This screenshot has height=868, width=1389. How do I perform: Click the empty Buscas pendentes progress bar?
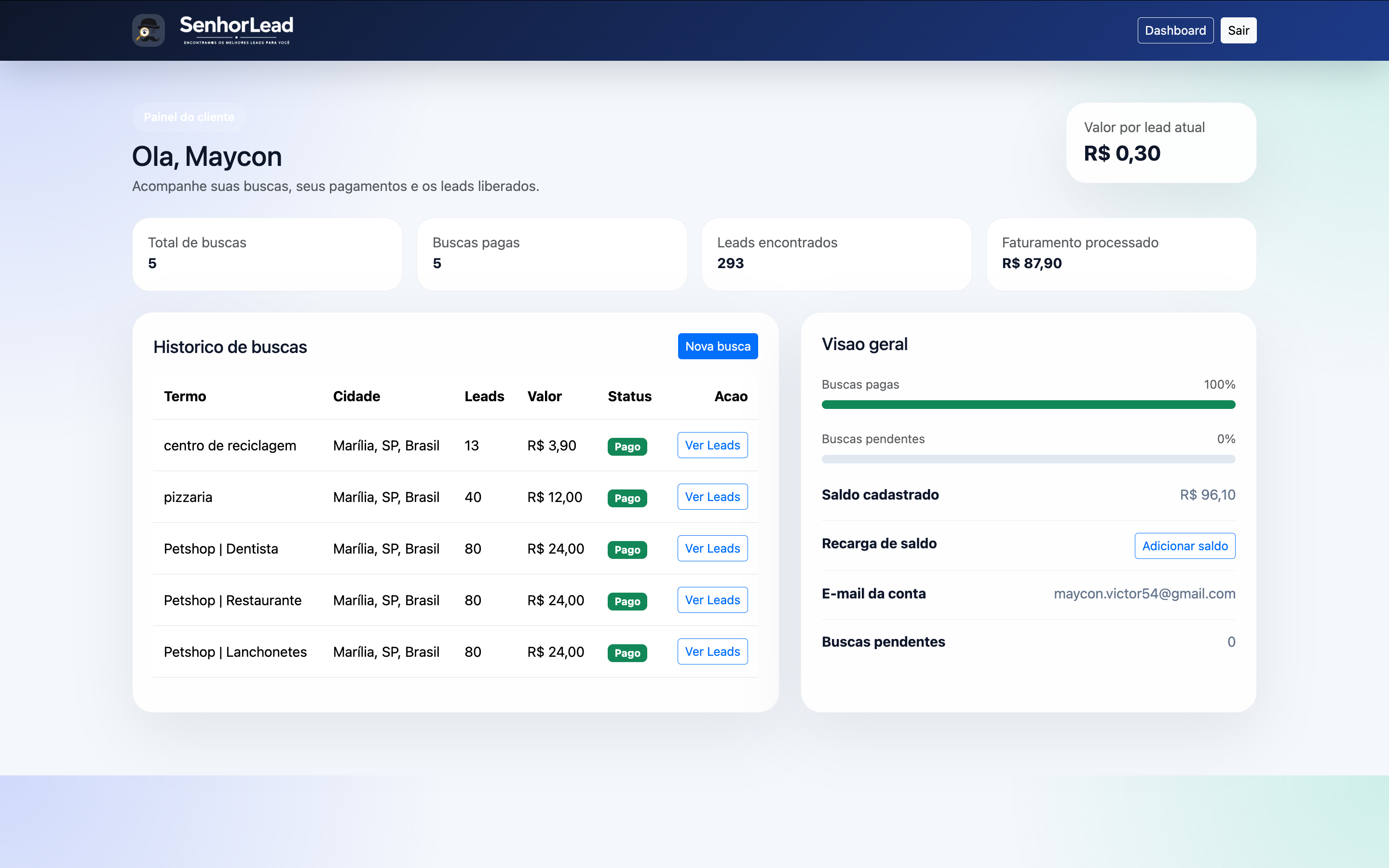1029,459
